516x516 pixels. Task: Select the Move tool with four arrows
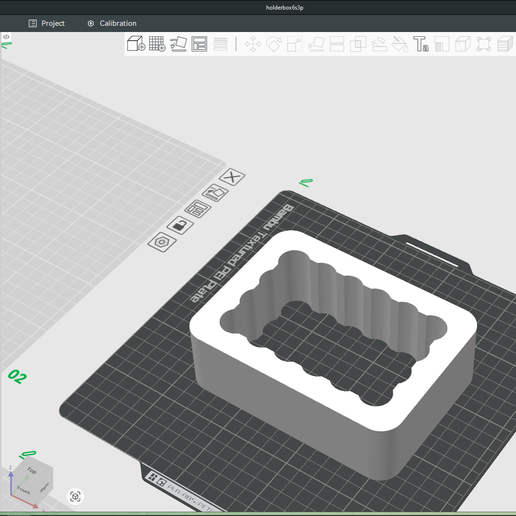click(253, 44)
